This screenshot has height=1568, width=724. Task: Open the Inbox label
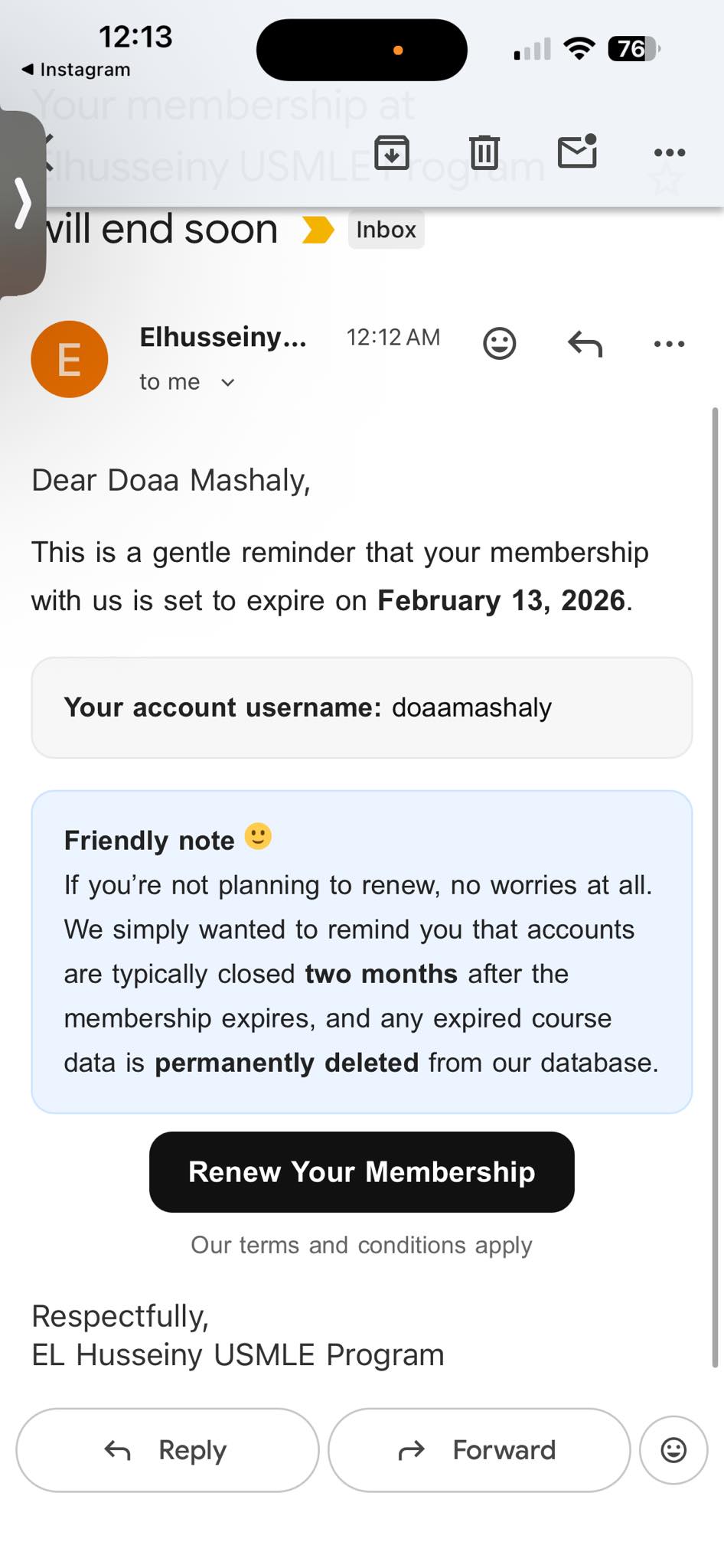click(386, 230)
